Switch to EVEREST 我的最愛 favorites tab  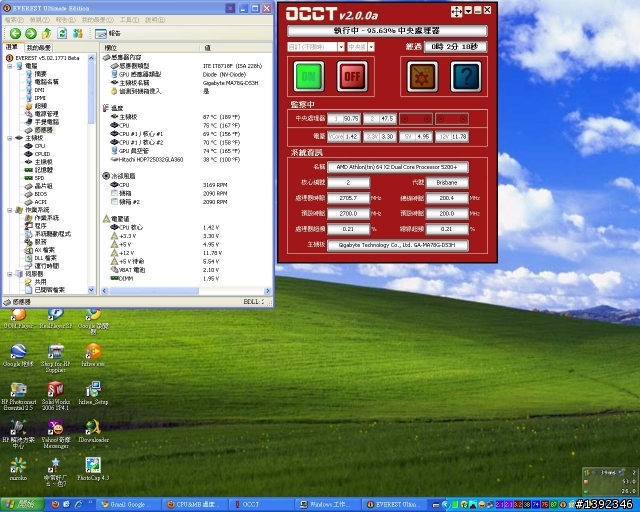[x=38, y=48]
